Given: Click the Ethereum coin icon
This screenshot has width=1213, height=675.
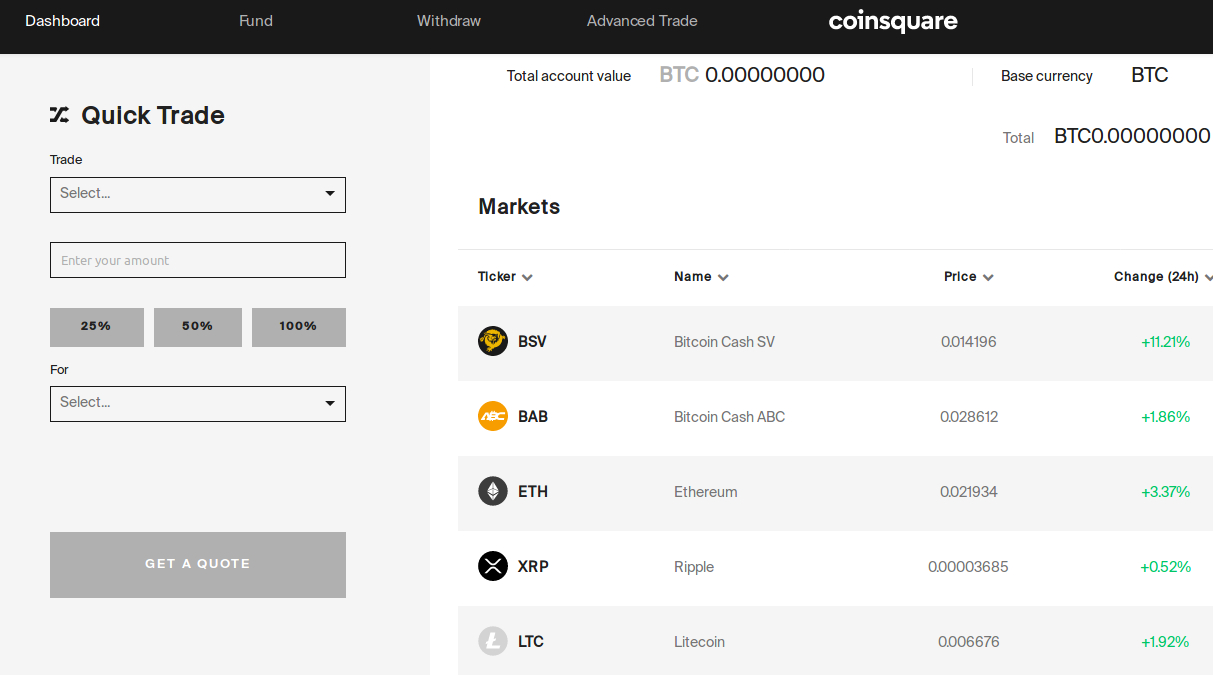Looking at the screenshot, I should [493, 491].
